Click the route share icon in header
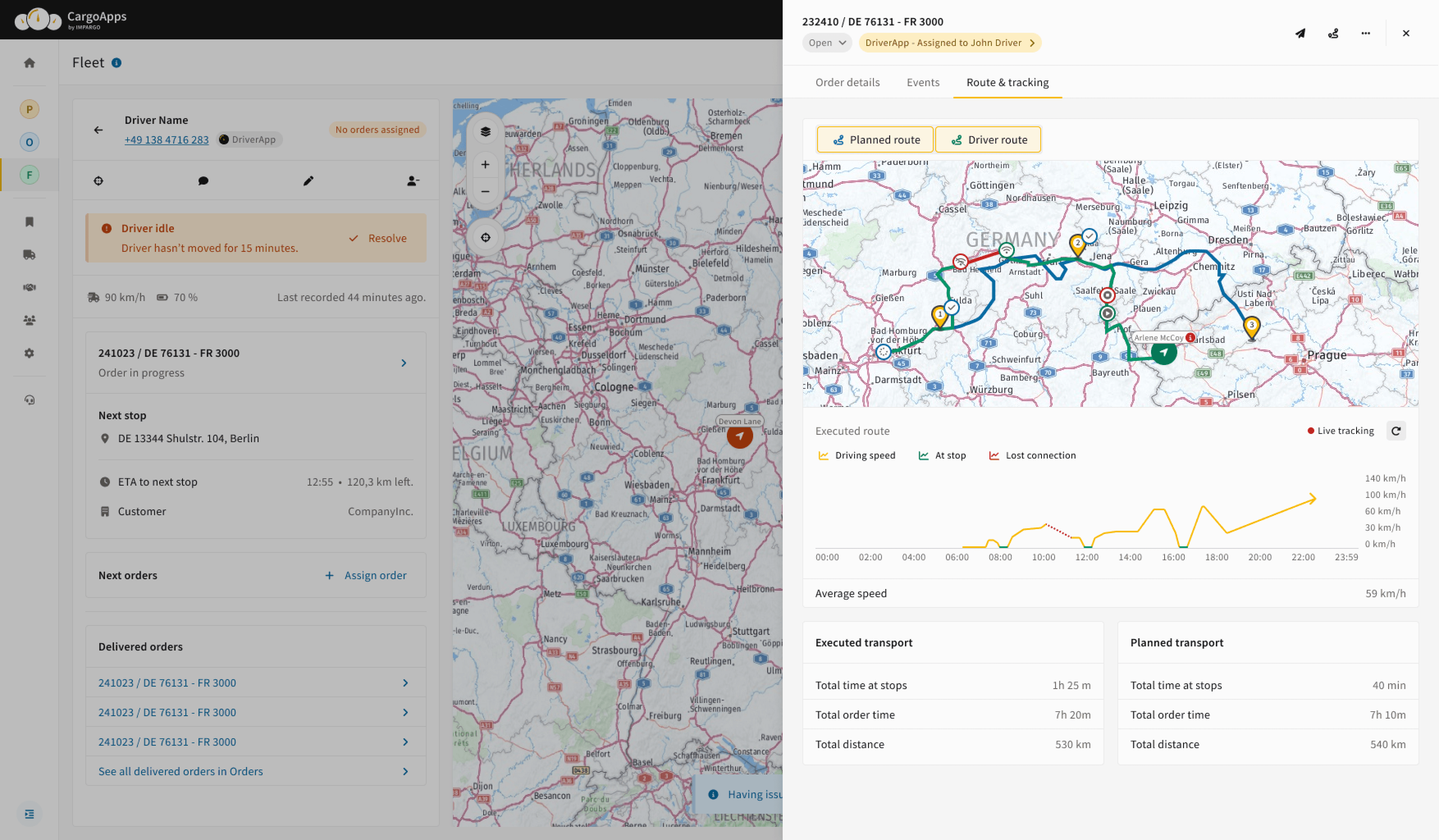 tap(1333, 34)
